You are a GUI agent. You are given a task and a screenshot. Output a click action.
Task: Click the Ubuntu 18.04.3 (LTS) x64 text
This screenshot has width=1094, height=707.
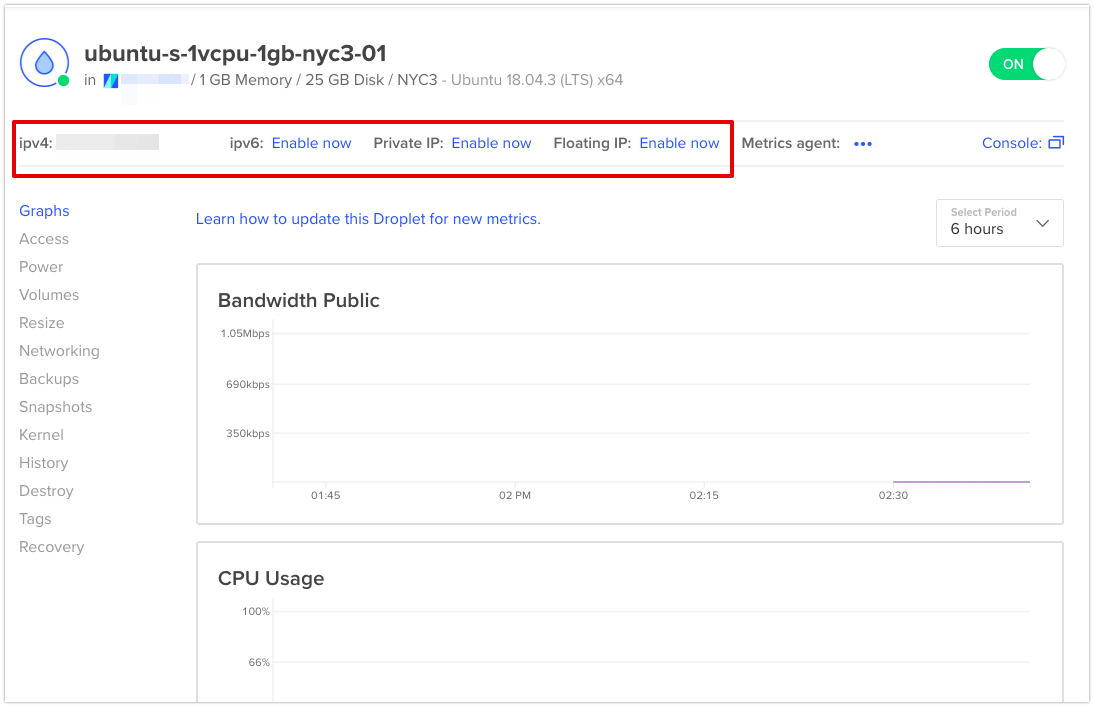[537, 80]
